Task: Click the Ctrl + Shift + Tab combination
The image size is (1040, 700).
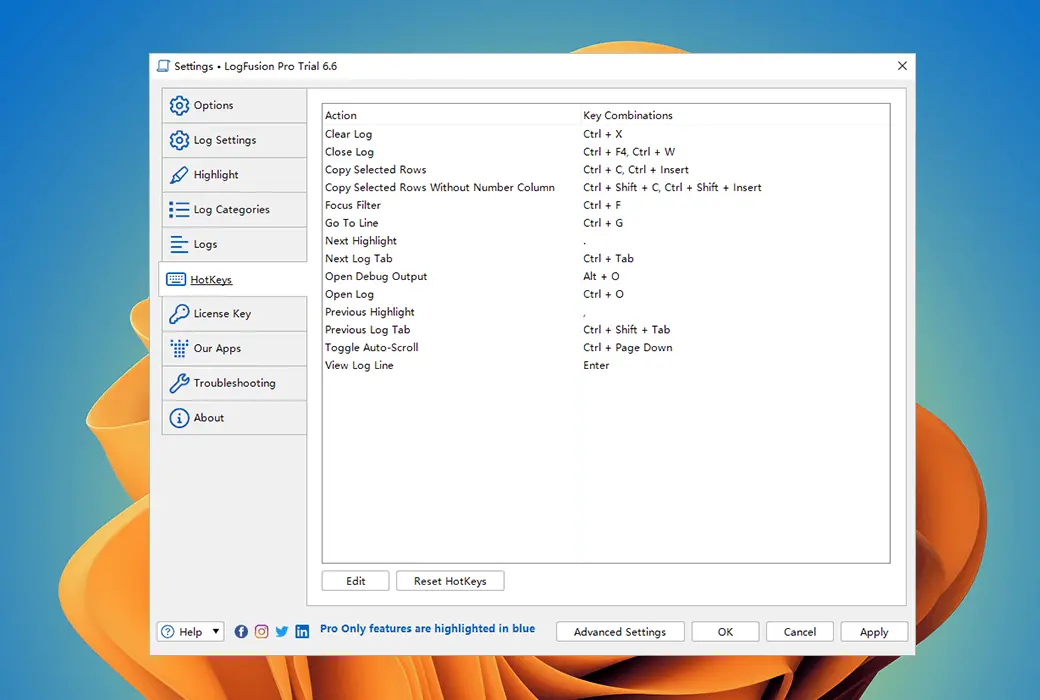Action: 626,330
